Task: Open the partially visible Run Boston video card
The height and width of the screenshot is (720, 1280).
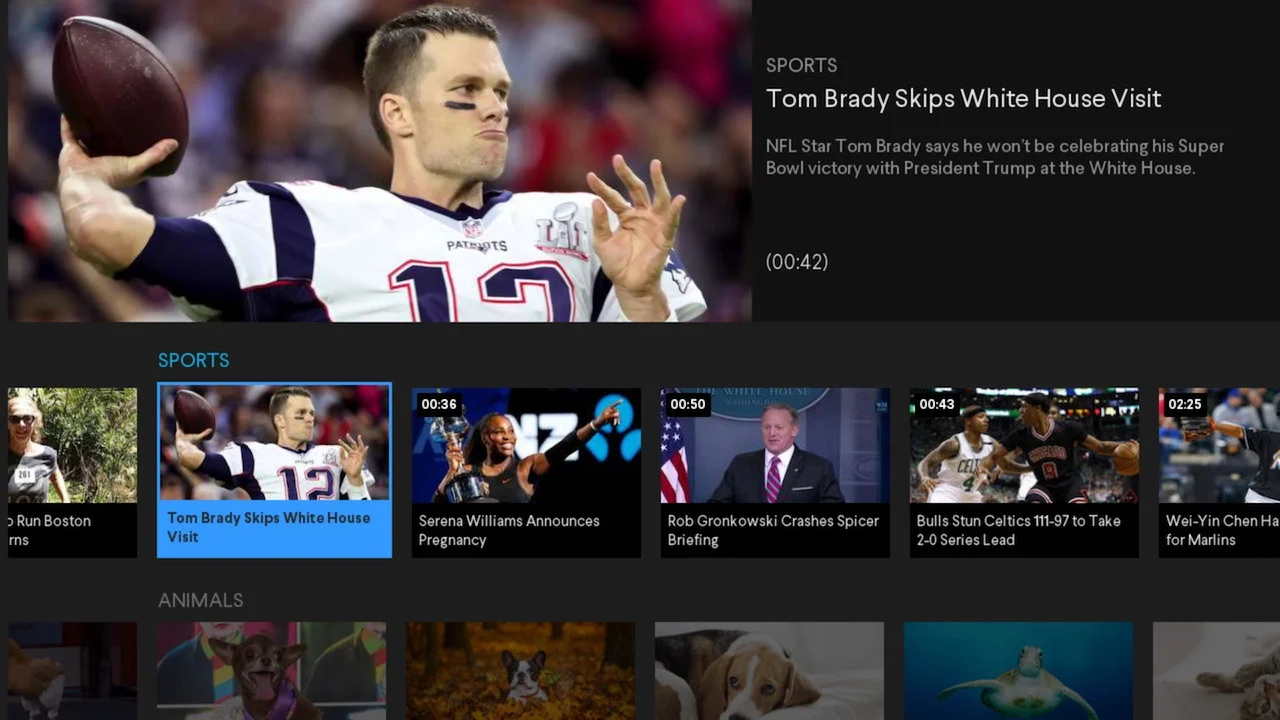Action: pyautogui.click(x=72, y=472)
